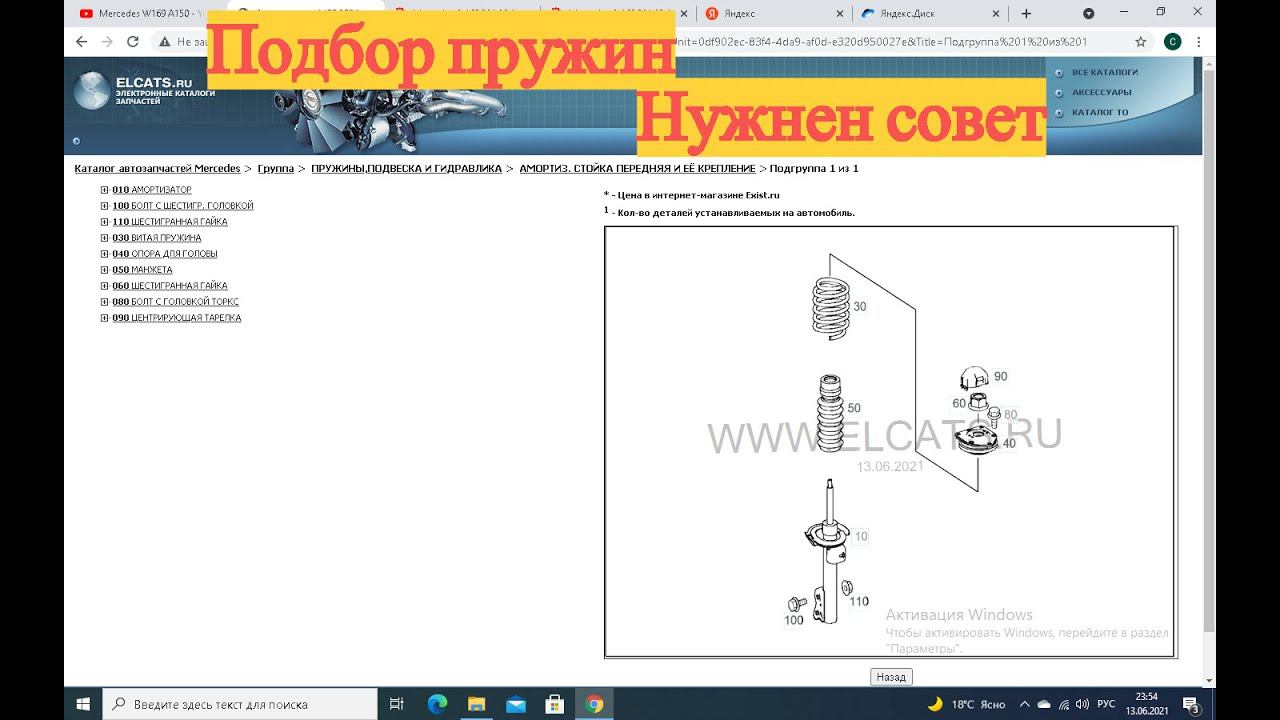This screenshot has width=1280, height=720.
Task: Open the 050 МАНЖЕТА part link
Action: click(x=142, y=270)
